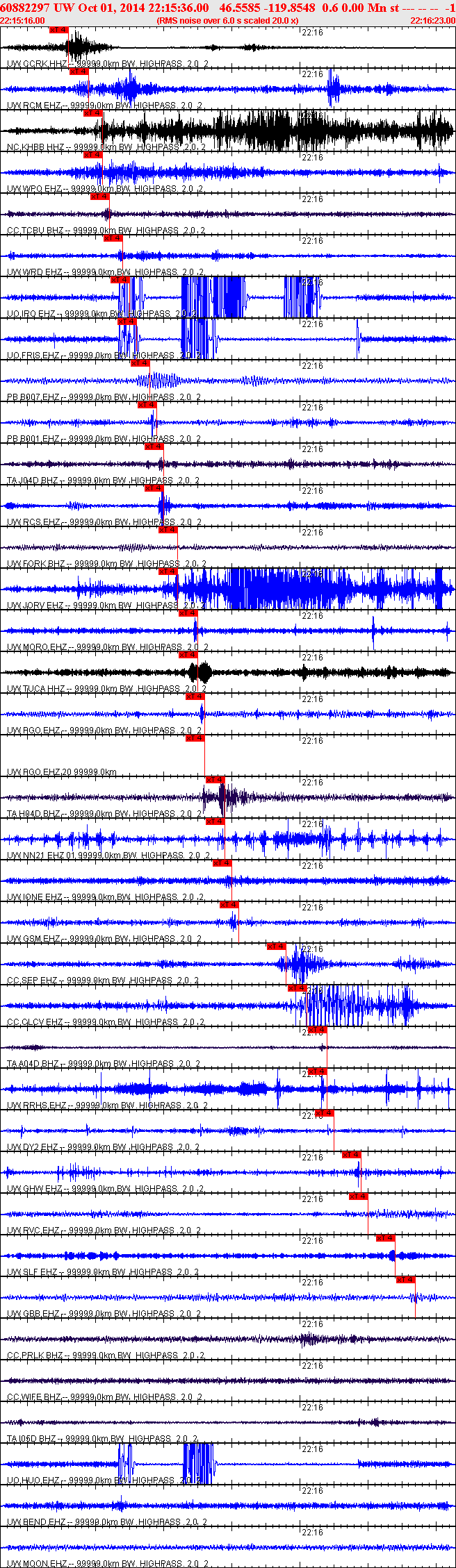Click the UW FORK BHZ station label

pos(106,564)
